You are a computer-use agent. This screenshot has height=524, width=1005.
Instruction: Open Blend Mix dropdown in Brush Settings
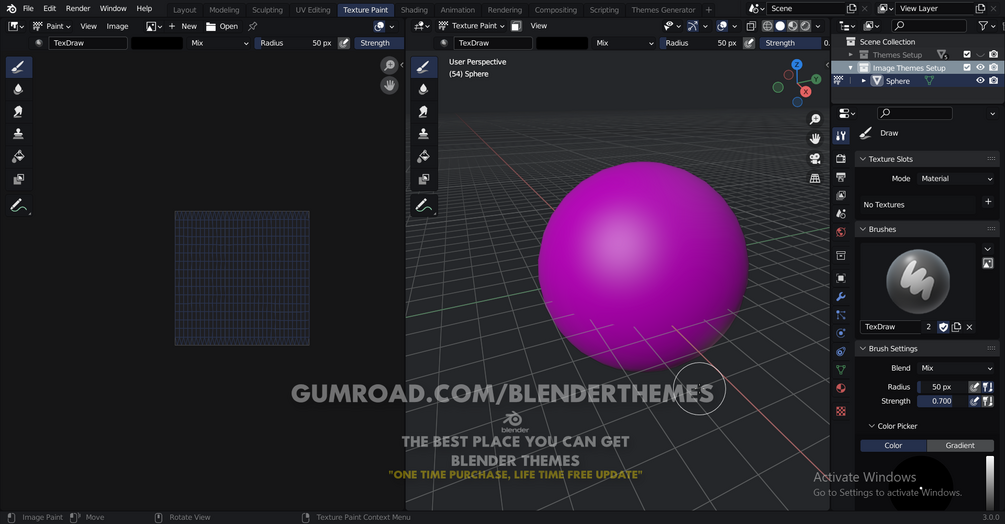956,368
